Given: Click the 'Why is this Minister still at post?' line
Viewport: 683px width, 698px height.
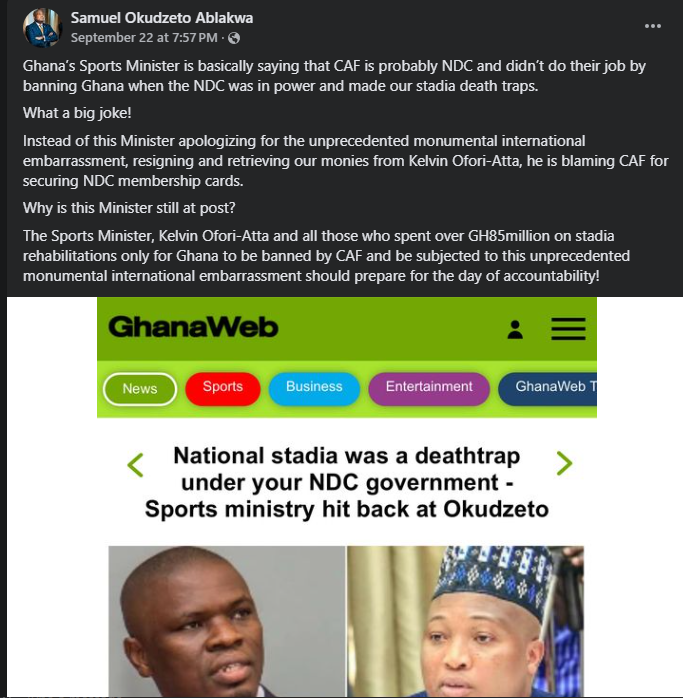Looking at the screenshot, I should coord(129,208).
